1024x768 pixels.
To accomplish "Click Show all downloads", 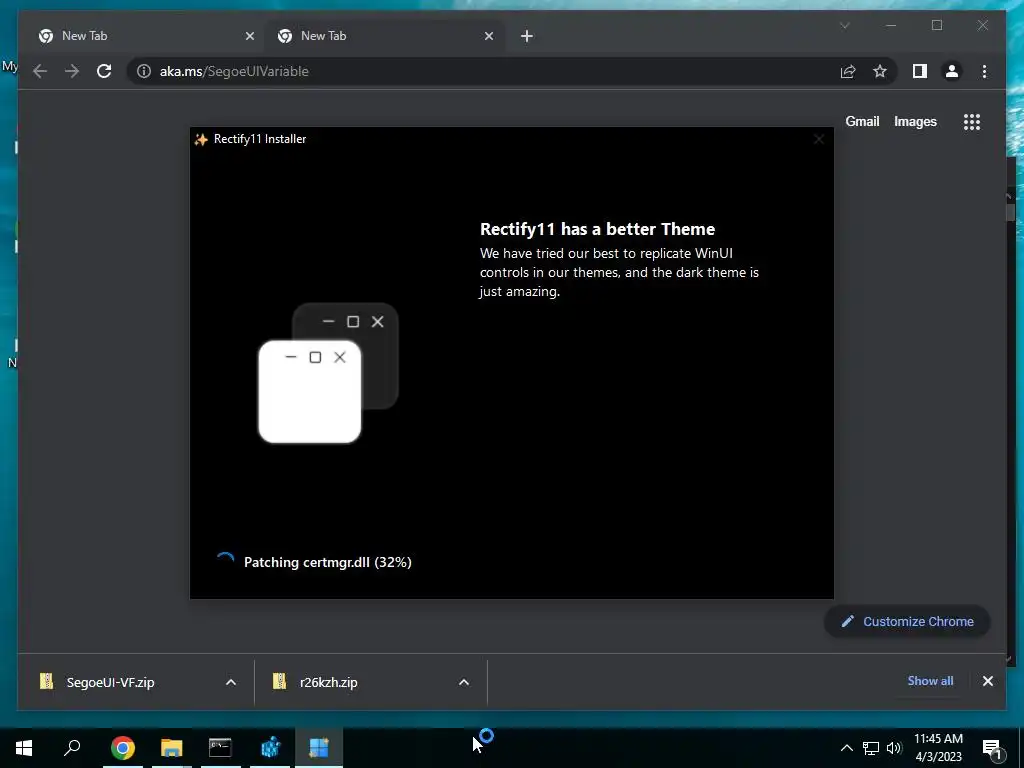I will 930,680.
